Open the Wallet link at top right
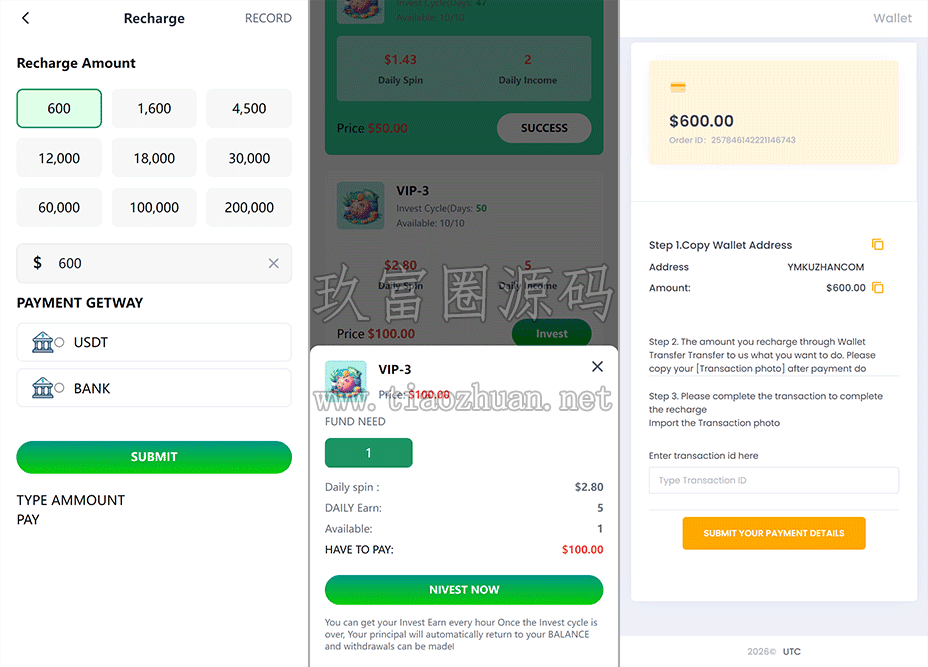This screenshot has width=928, height=667. pos(892,18)
